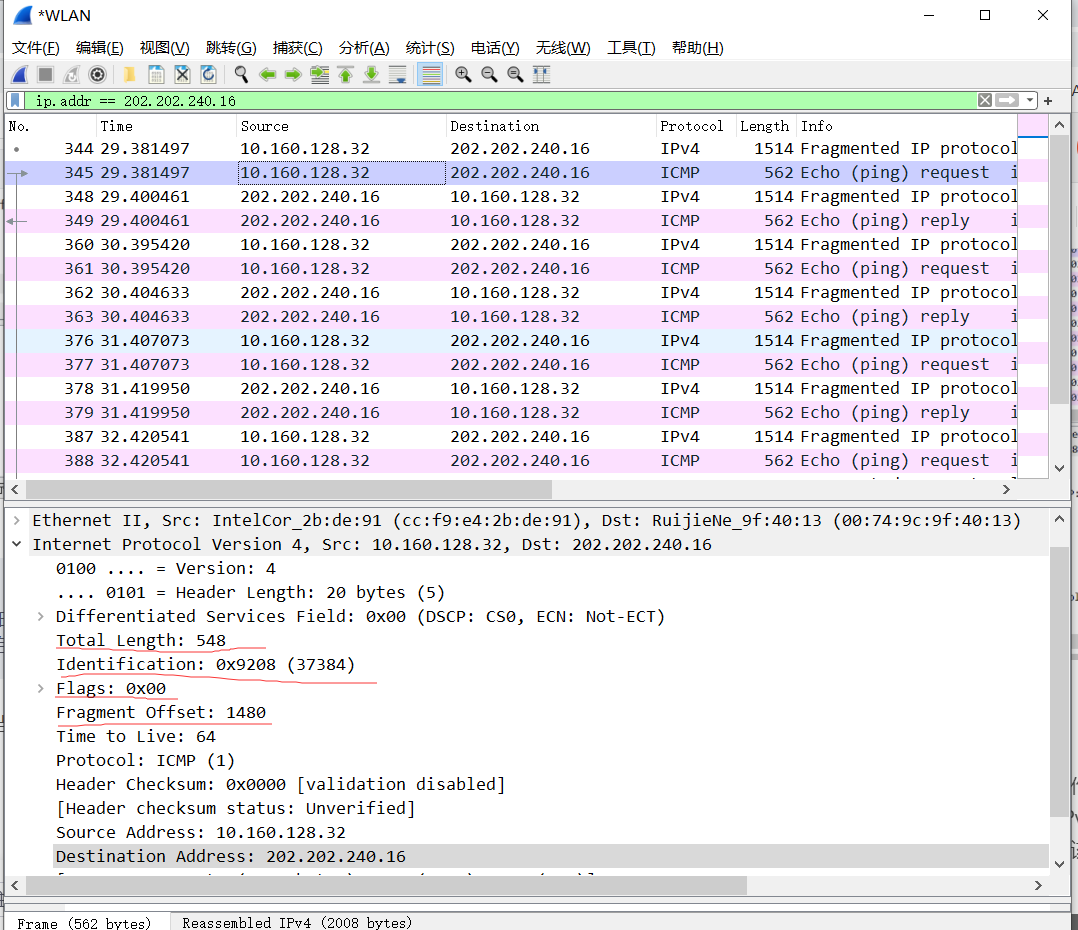Sort by the Info column header
The image size is (1078, 930).
907,126
